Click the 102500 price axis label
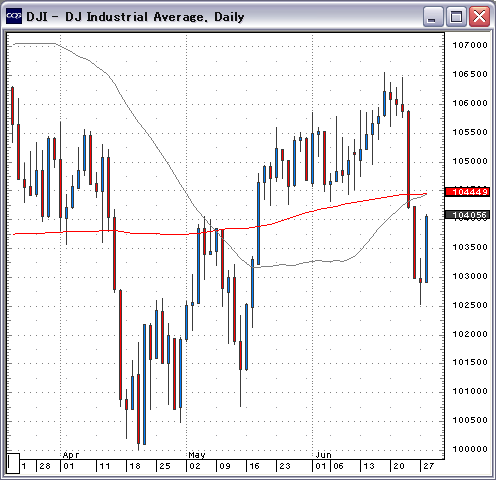 point(470,305)
